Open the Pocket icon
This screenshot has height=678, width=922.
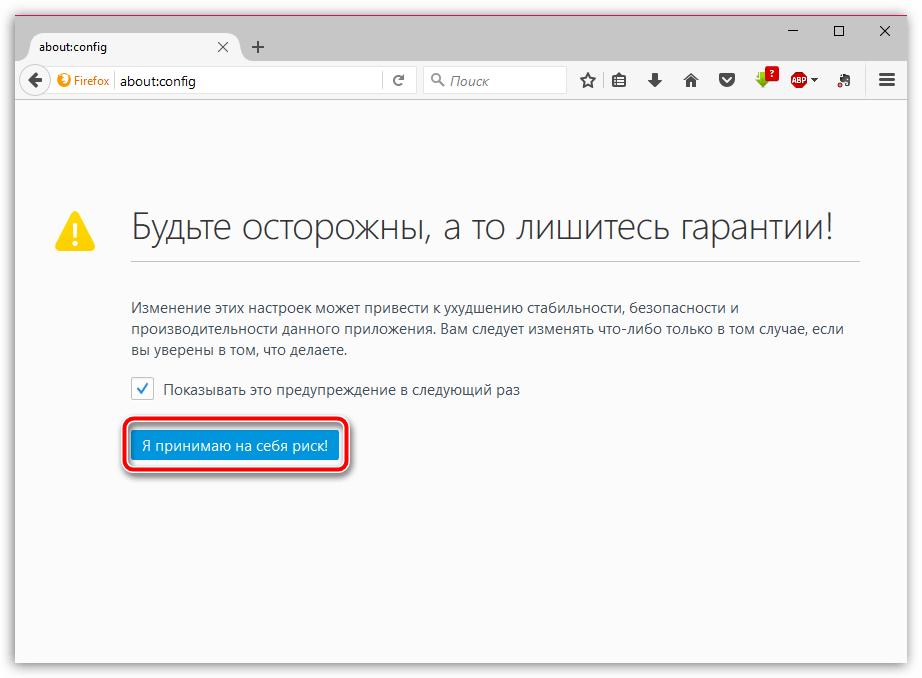click(727, 81)
